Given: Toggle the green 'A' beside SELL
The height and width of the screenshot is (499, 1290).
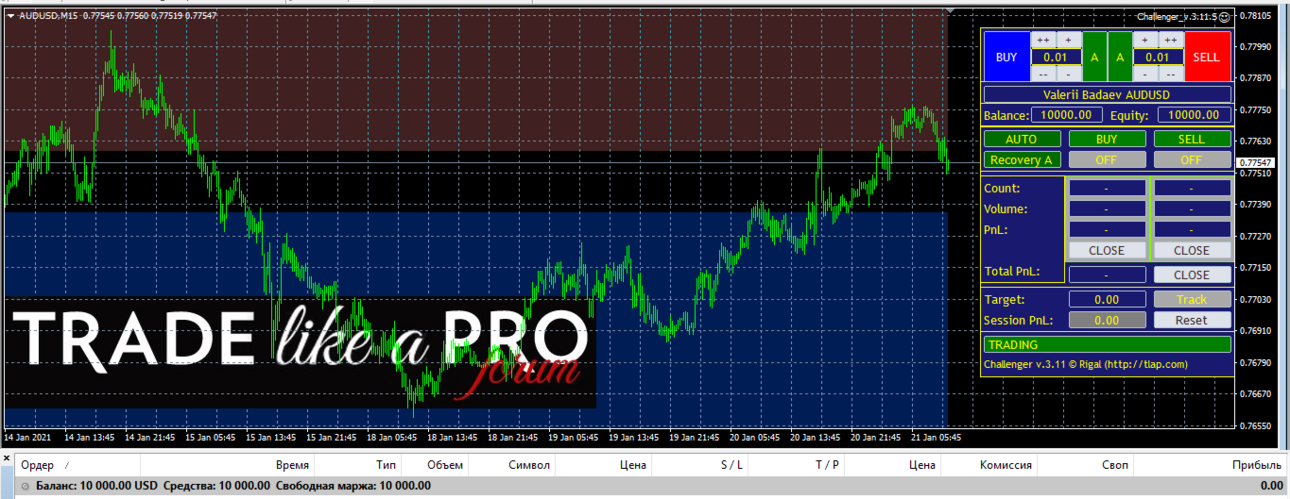Looking at the screenshot, I should 1120,57.
